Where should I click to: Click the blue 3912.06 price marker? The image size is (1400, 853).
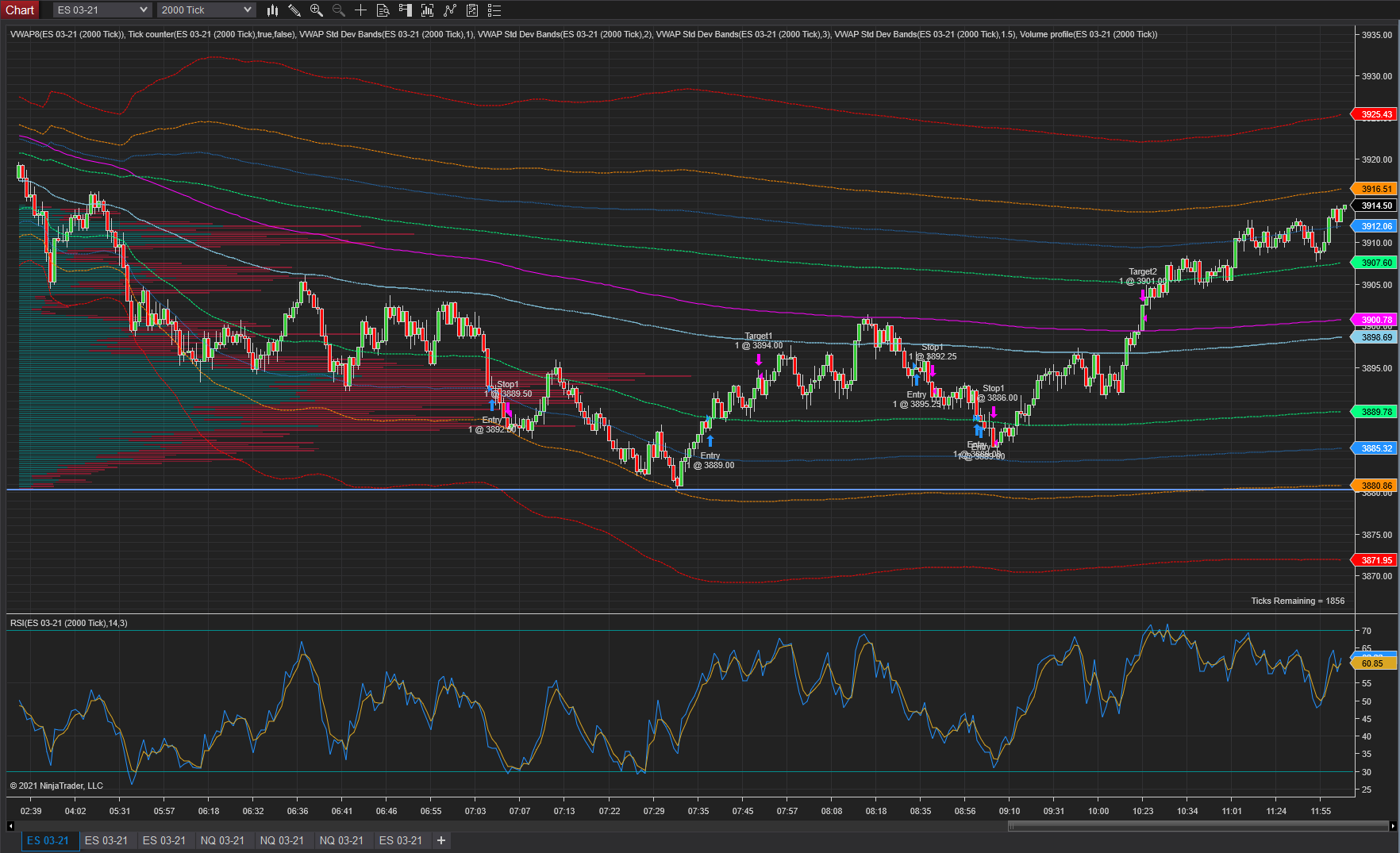[1374, 226]
